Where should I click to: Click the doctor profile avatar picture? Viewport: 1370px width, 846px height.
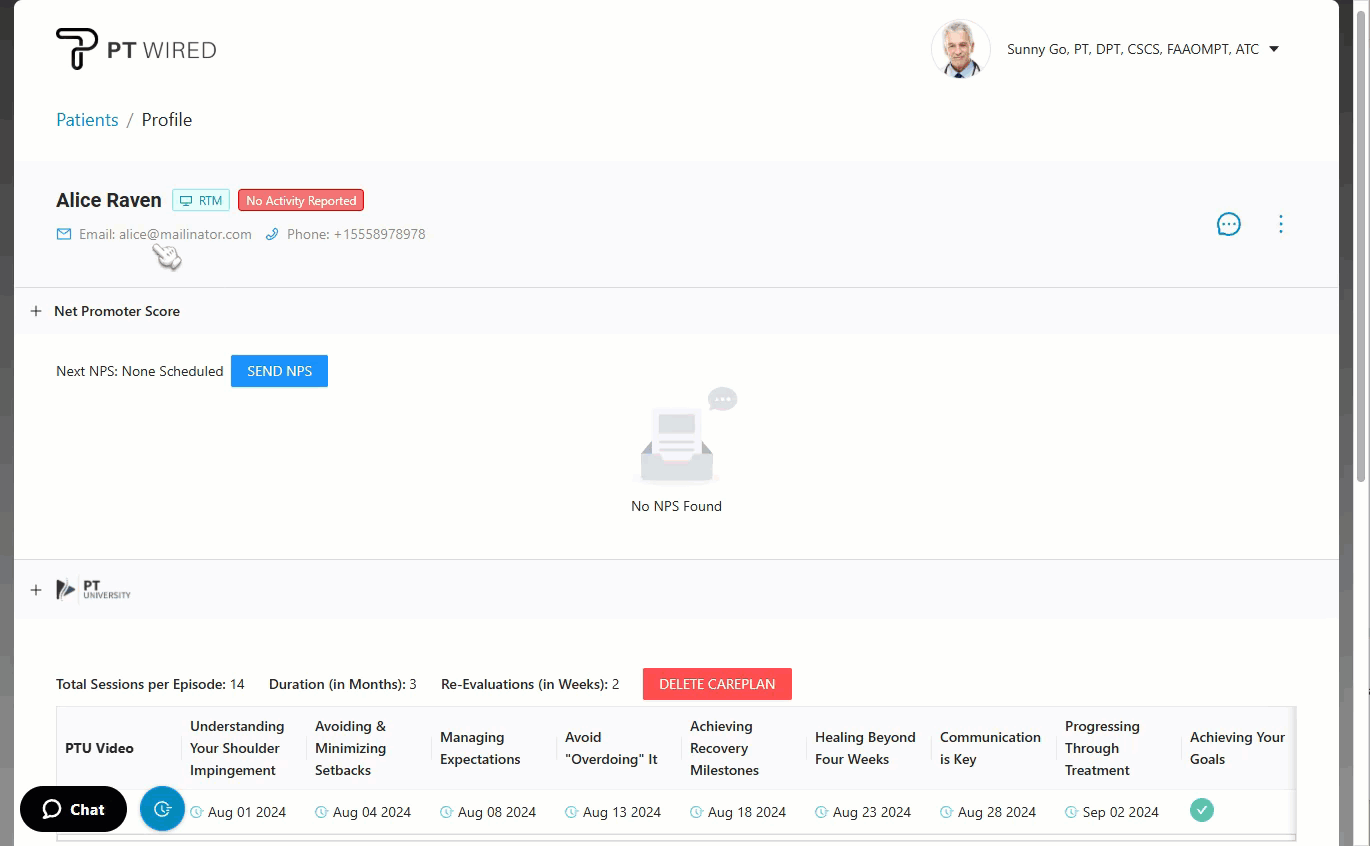pyautogui.click(x=960, y=49)
